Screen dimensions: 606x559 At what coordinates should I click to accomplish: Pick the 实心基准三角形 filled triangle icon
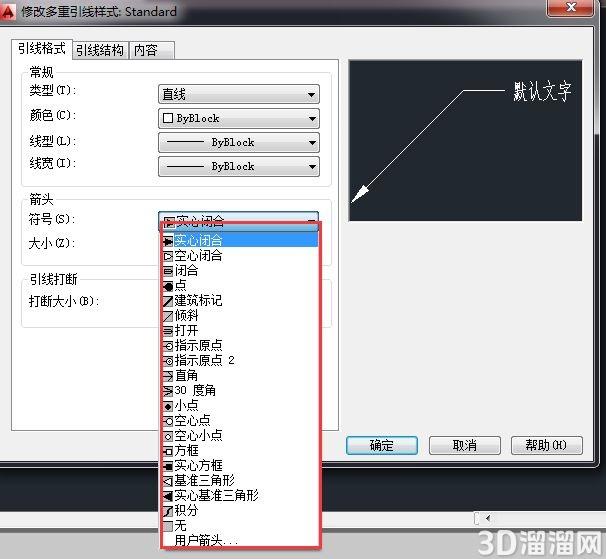point(168,496)
